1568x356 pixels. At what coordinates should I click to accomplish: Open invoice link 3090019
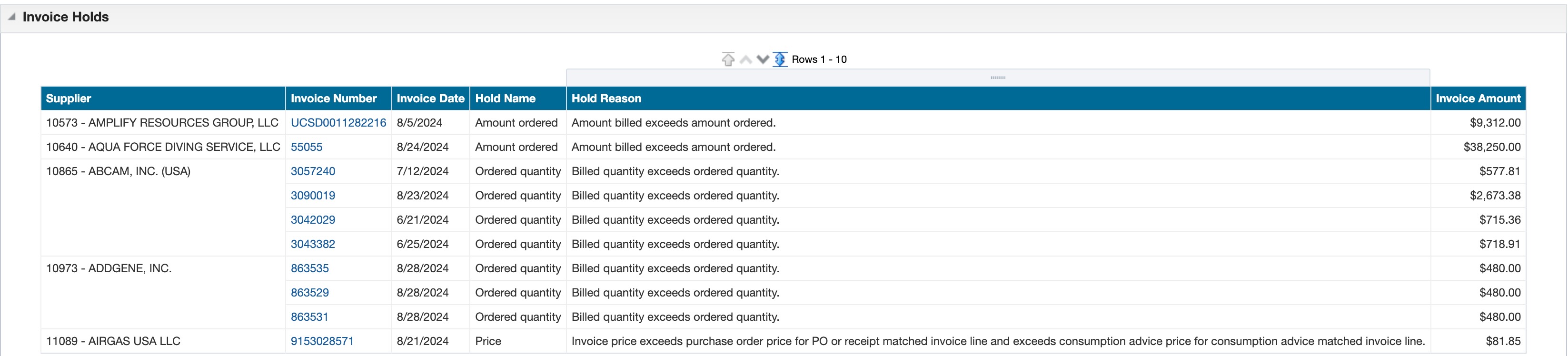tap(313, 195)
